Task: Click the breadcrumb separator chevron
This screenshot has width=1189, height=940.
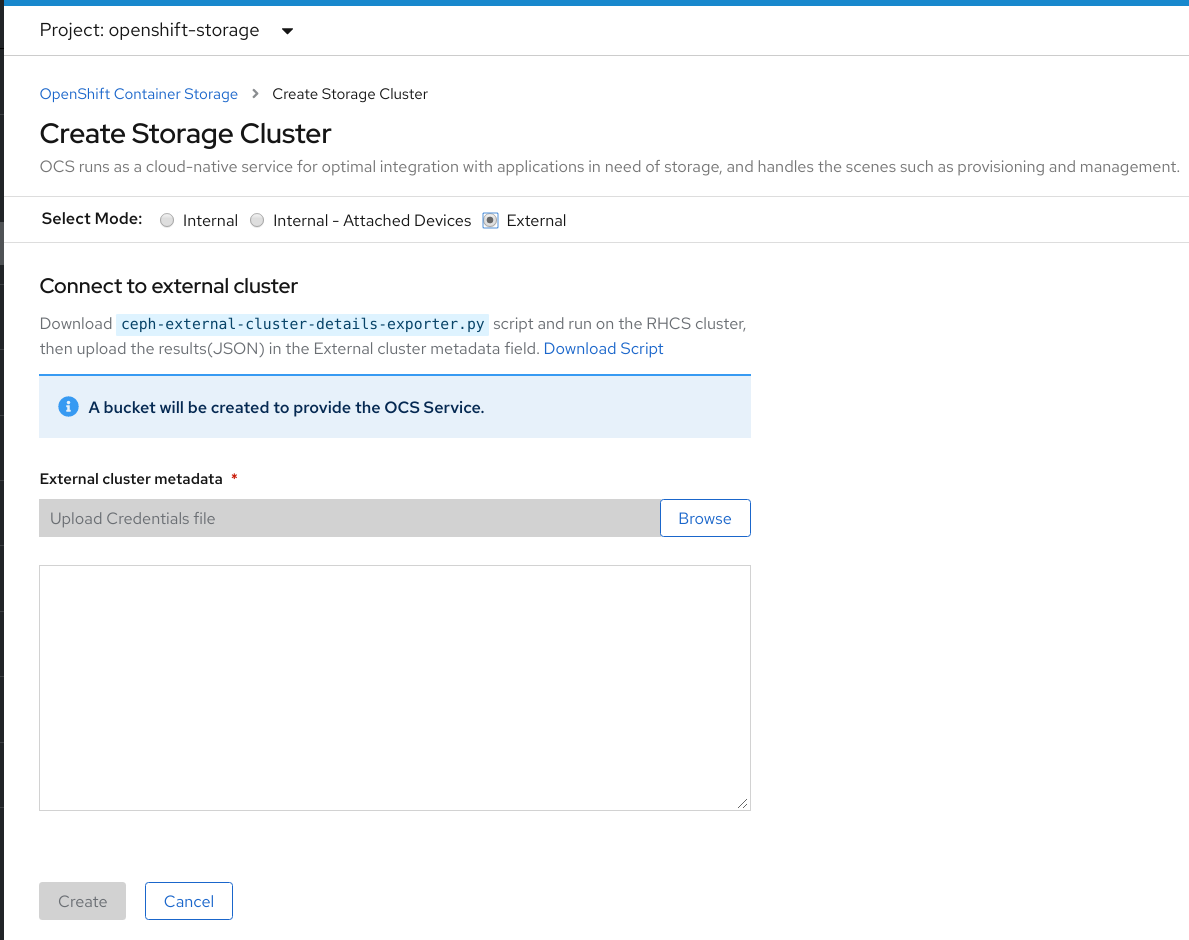Action: (x=255, y=93)
